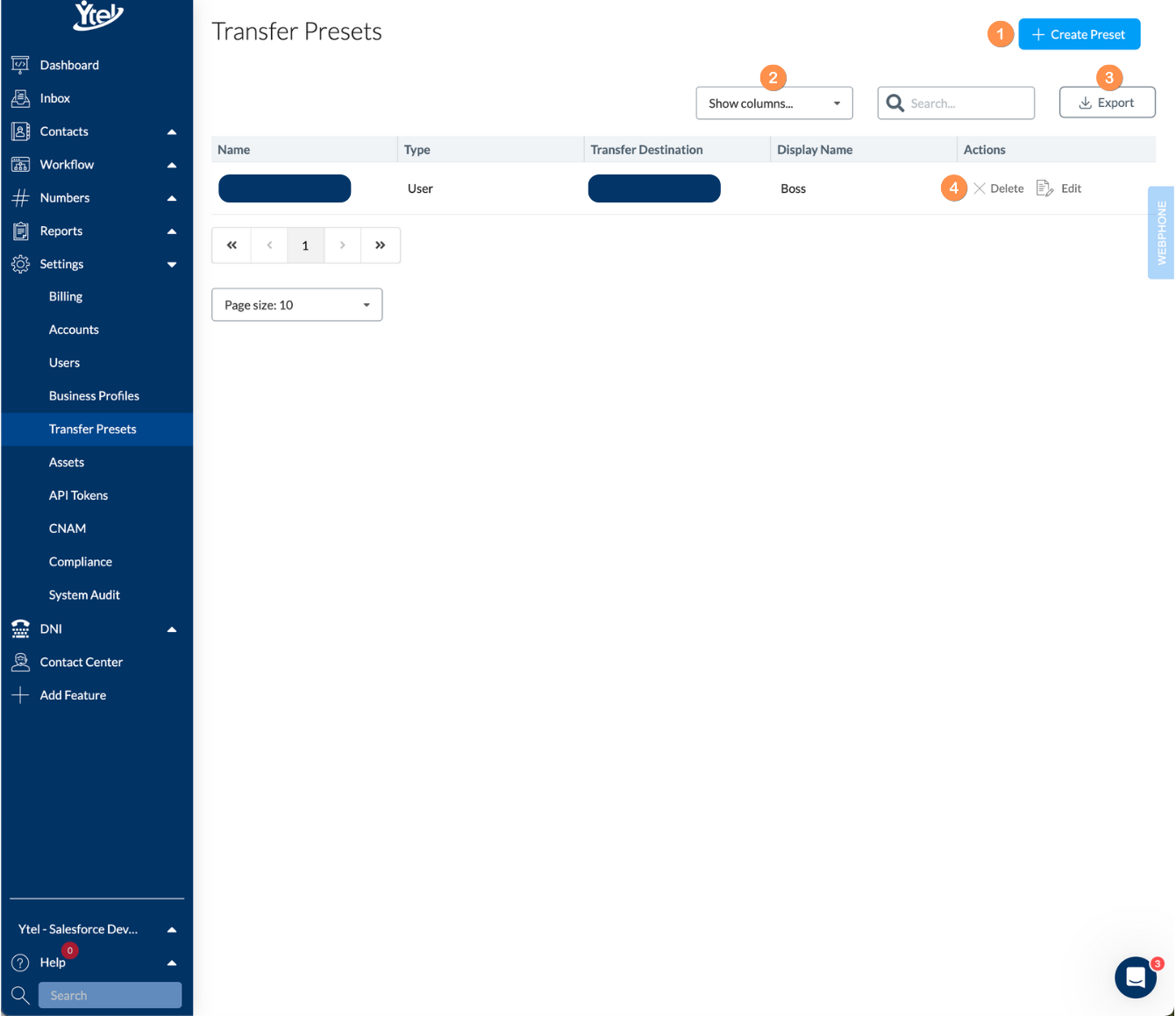This screenshot has width=1176, height=1016.
Task: Open Business Profiles settings page
Action: tap(94, 396)
